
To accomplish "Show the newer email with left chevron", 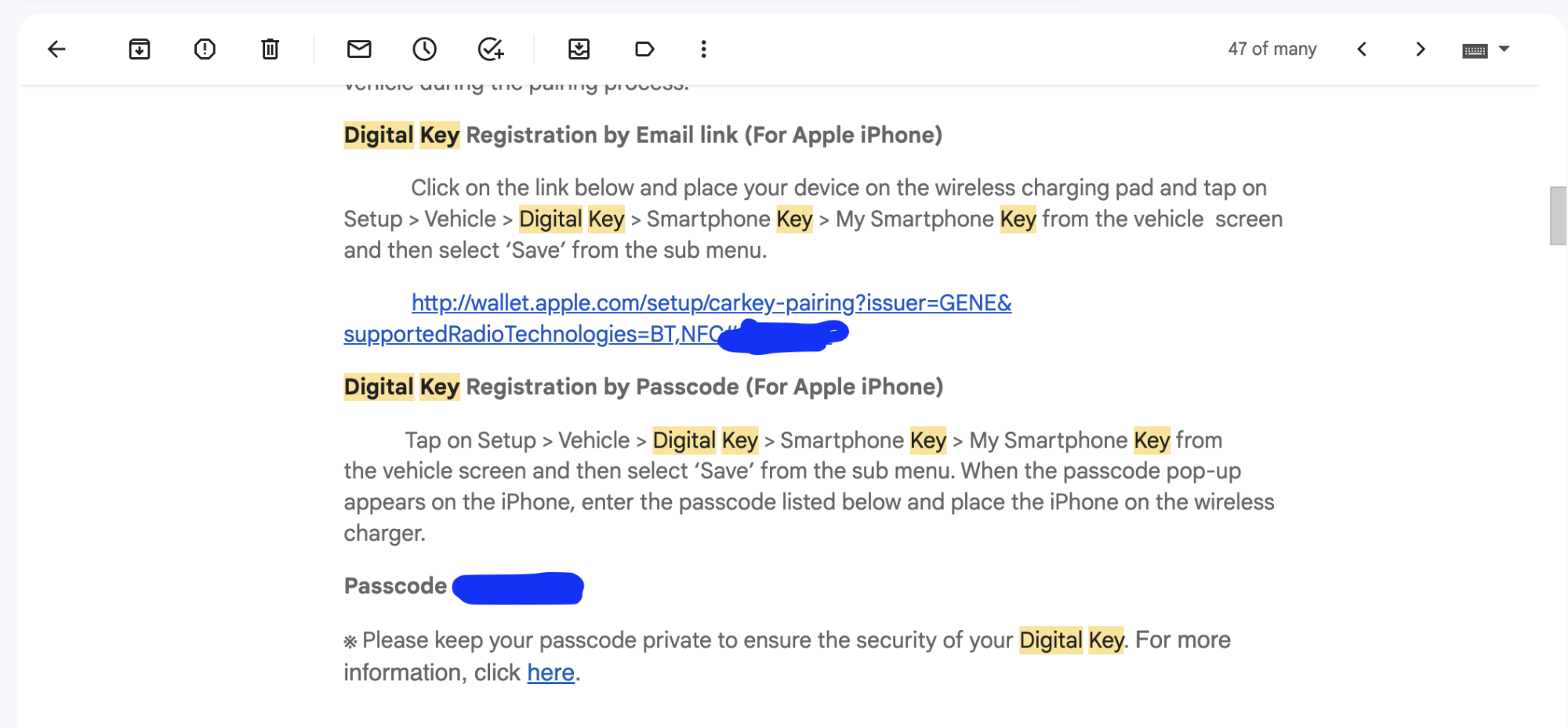I will (x=1362, y=49).
